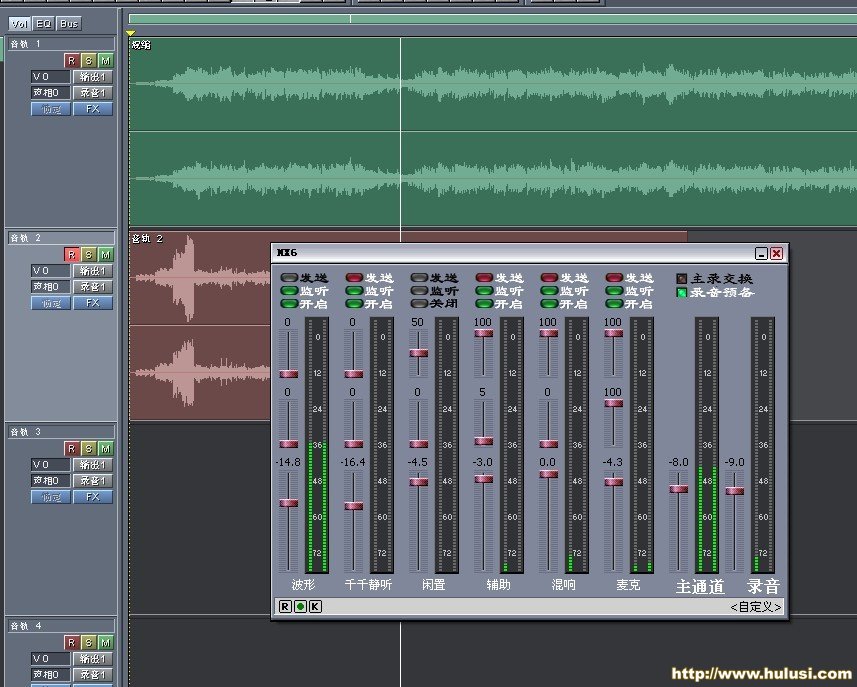This screenshot has width=857, height=687.
Task: Click the green display range bar above tracks
Action: pos(492,19)
